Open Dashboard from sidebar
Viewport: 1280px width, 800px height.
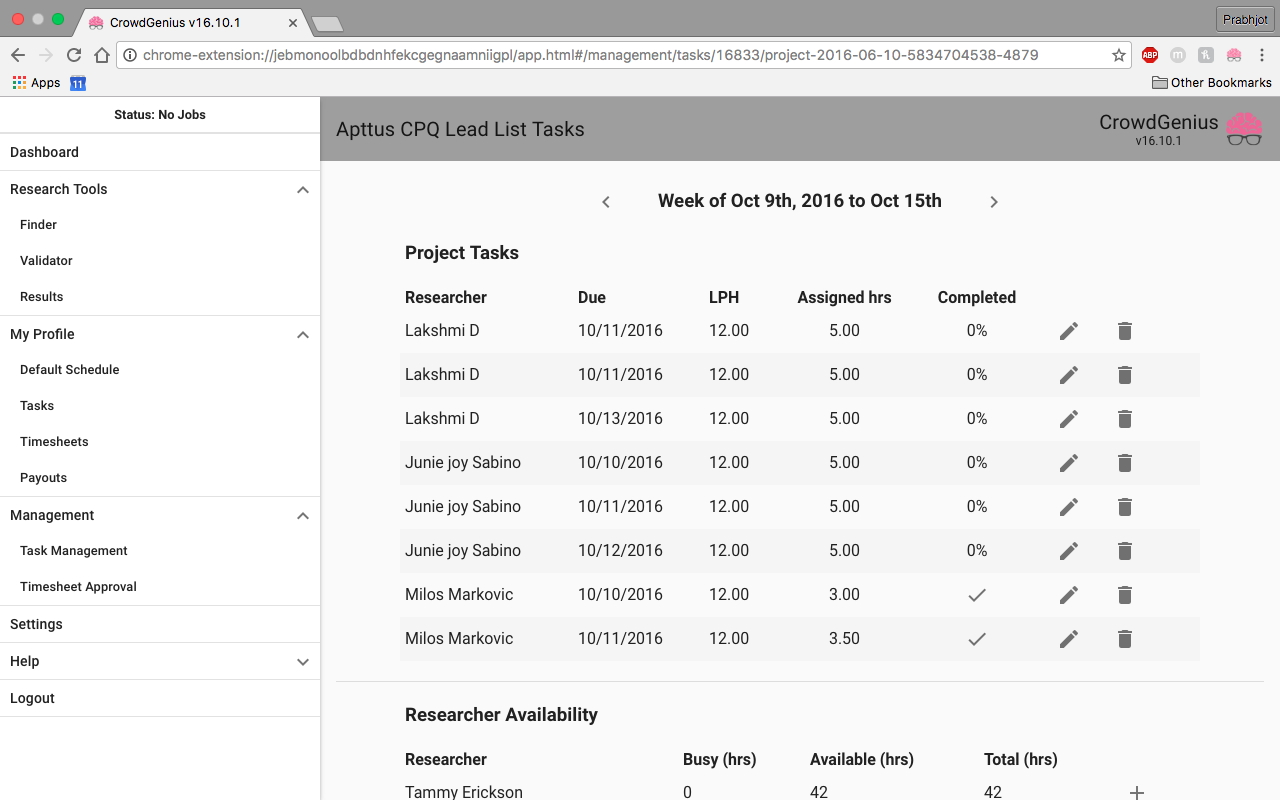point(160,152)
